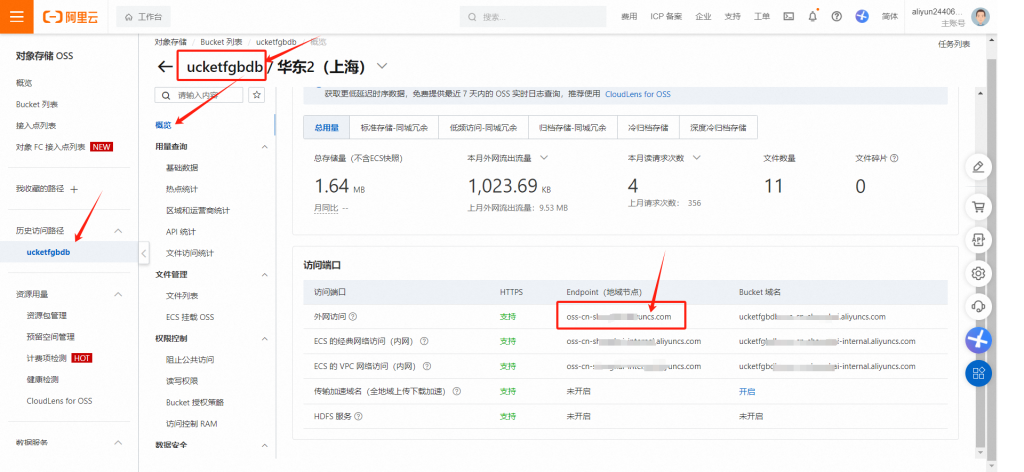Open ICP 备案 menu item
The height and width of the screenshot is (472, 1024).
click(x=666, y=17)
